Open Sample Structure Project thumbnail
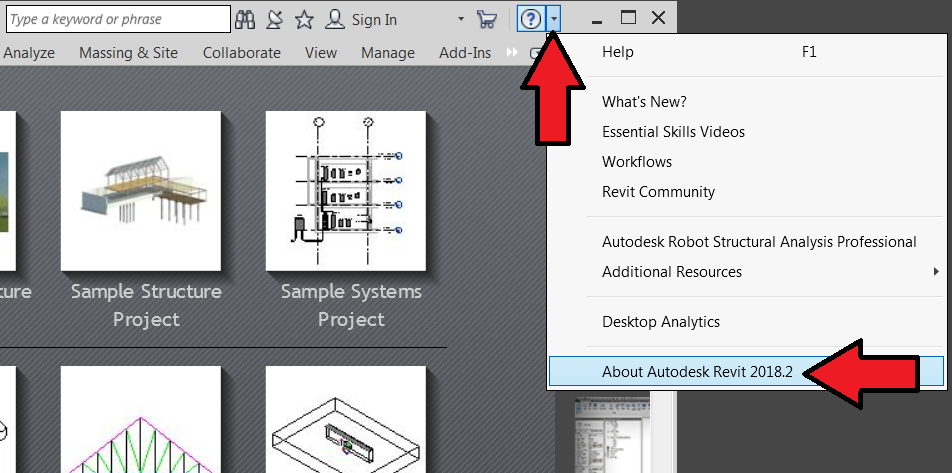Screen dimensions: 952x473 pos(141,191)
